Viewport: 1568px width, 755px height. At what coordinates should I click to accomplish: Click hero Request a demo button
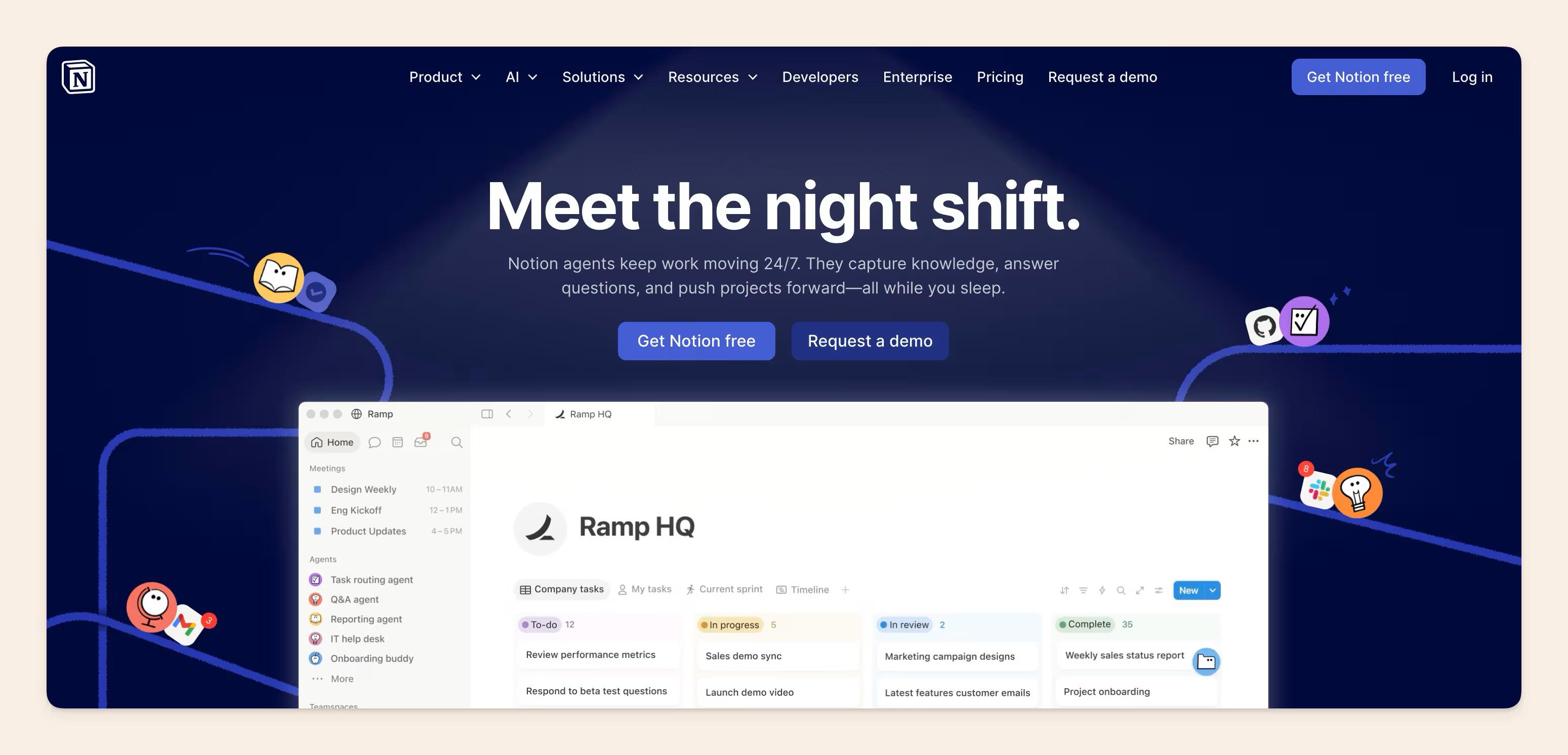coord(870,341)
